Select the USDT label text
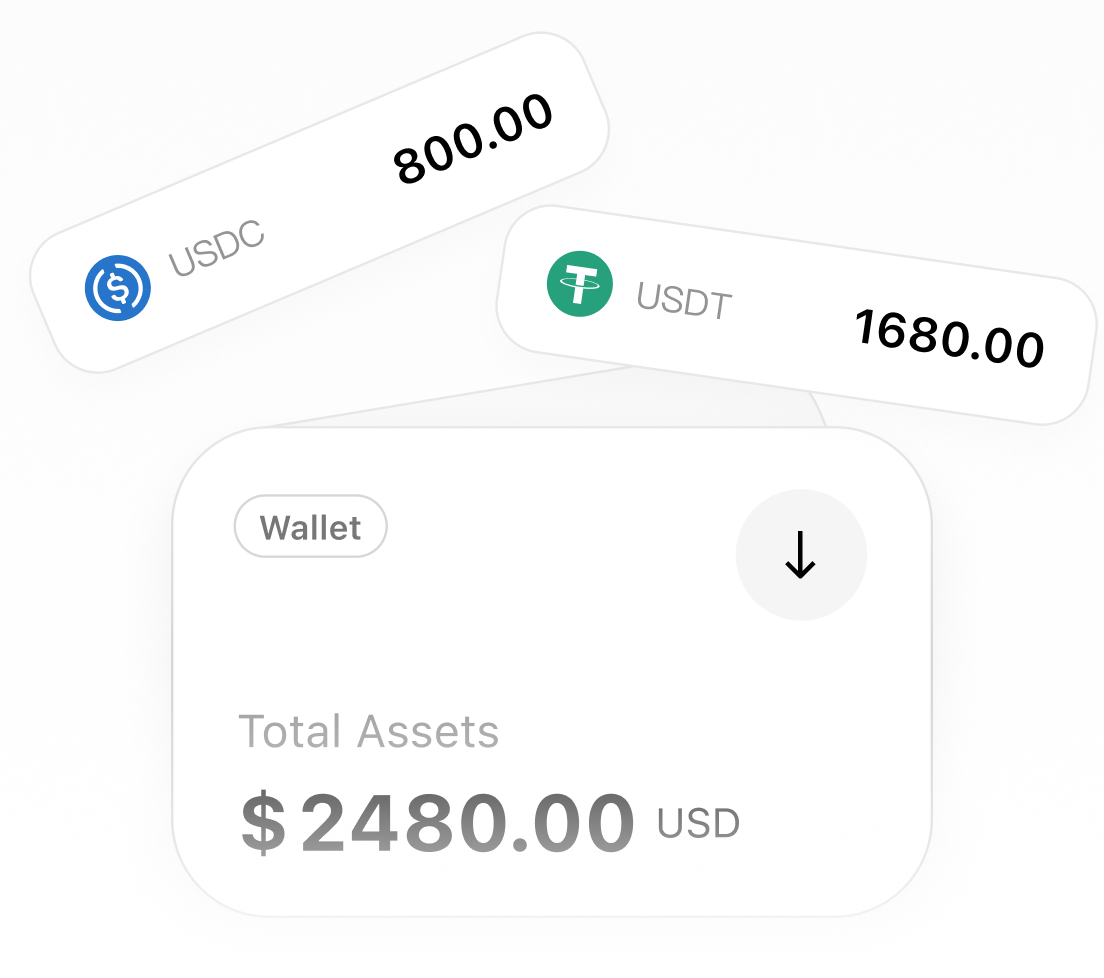The width and height of the screenshot is (1104, 978). [x=685, y=300]
